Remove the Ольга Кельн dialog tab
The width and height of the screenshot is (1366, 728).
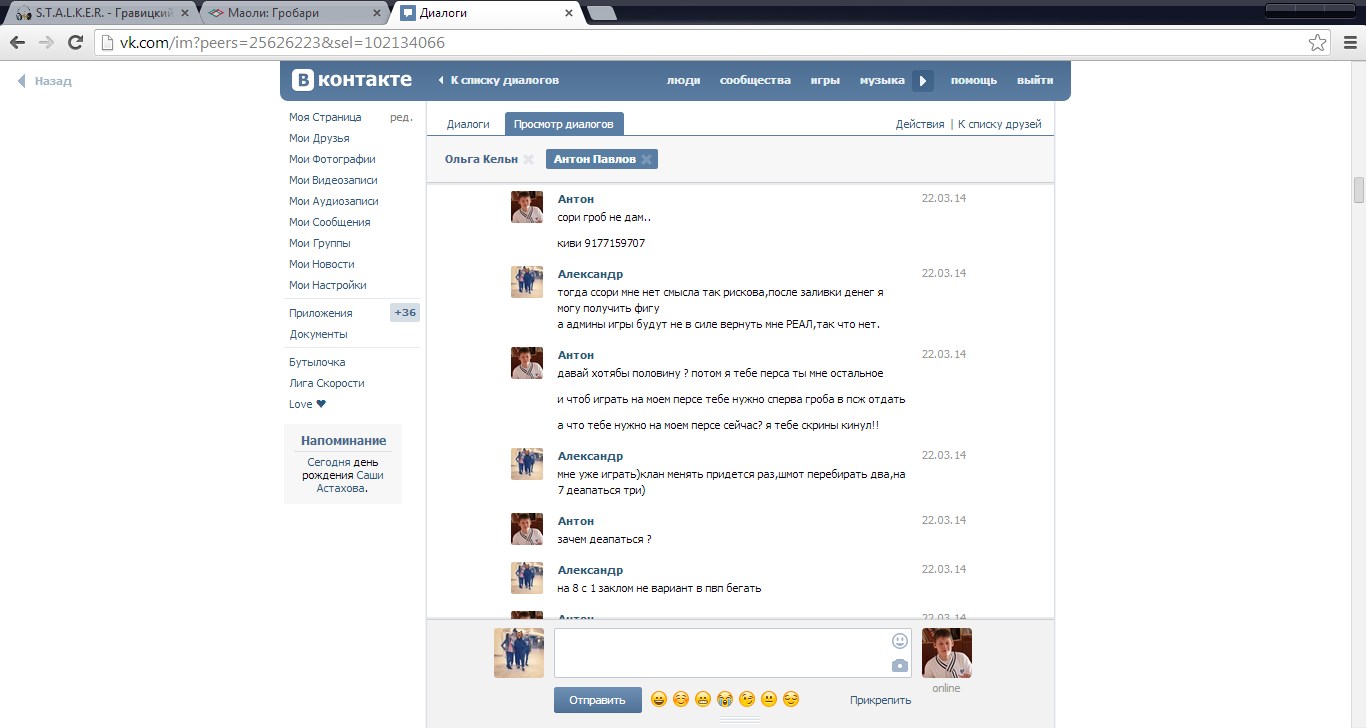click(x=528, y=159)
